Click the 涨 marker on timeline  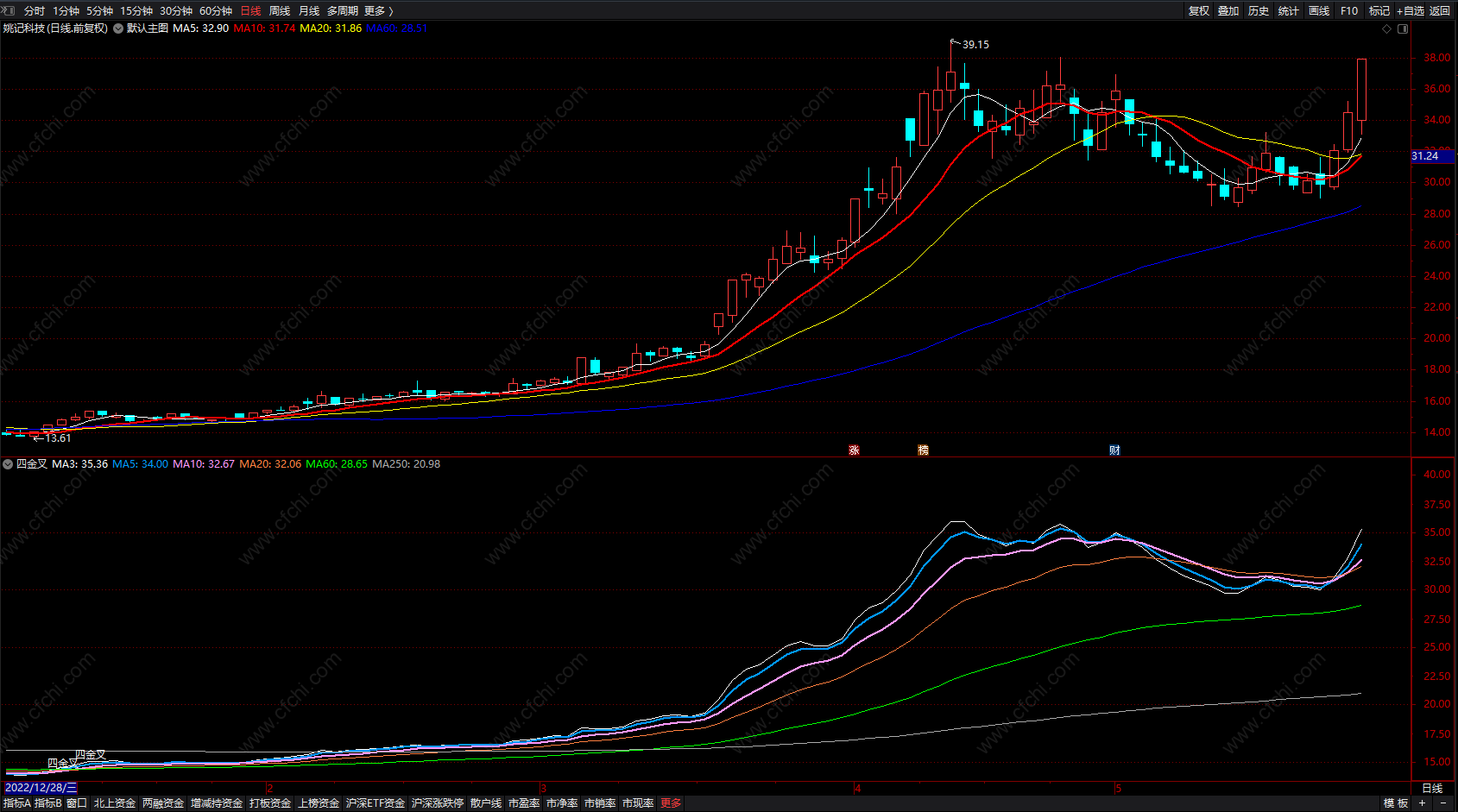click(854, 450)
